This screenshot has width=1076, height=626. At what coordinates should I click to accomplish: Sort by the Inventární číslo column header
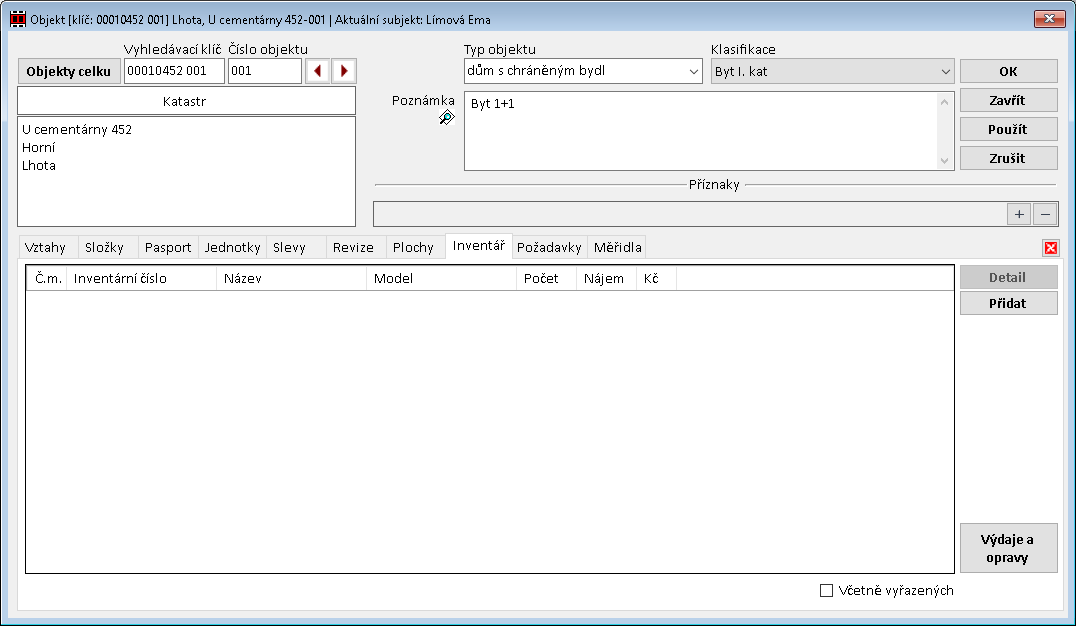(141, 279)
